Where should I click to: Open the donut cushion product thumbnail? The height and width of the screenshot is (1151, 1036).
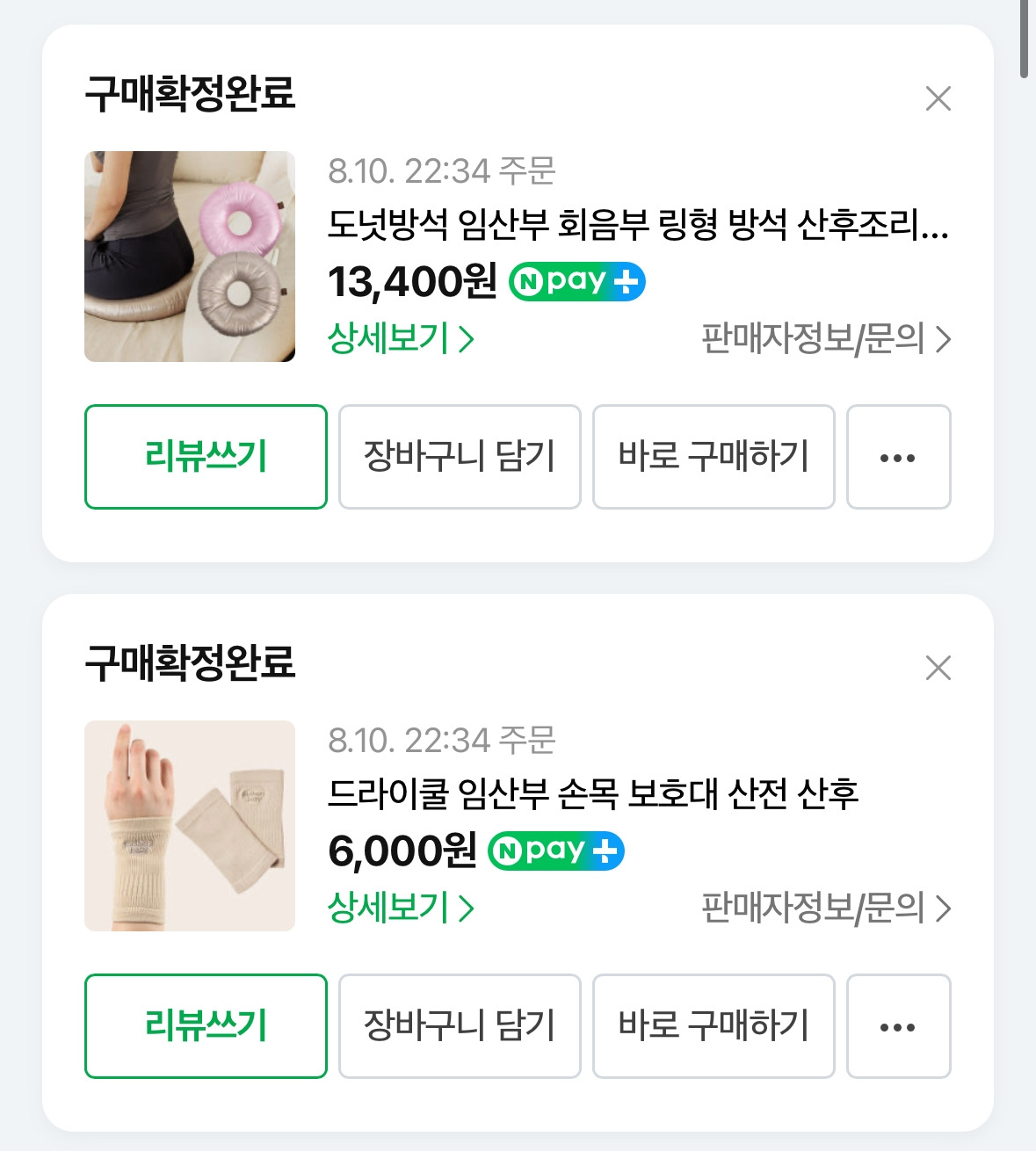point(190,257)
